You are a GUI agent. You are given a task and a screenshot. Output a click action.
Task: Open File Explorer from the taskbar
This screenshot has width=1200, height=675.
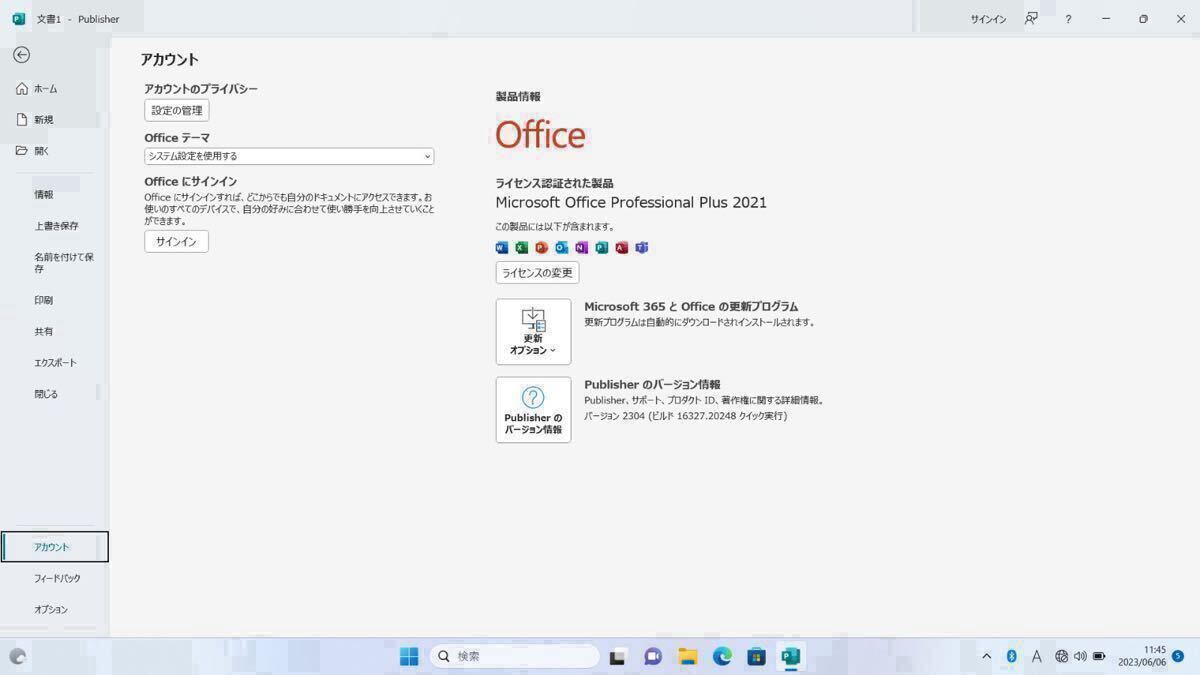click(x=688, y=656)
